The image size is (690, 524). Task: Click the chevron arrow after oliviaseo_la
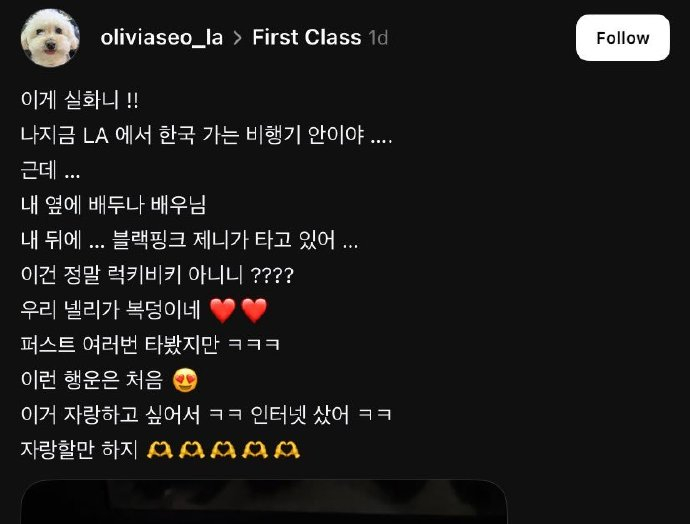tap(238, 38)
